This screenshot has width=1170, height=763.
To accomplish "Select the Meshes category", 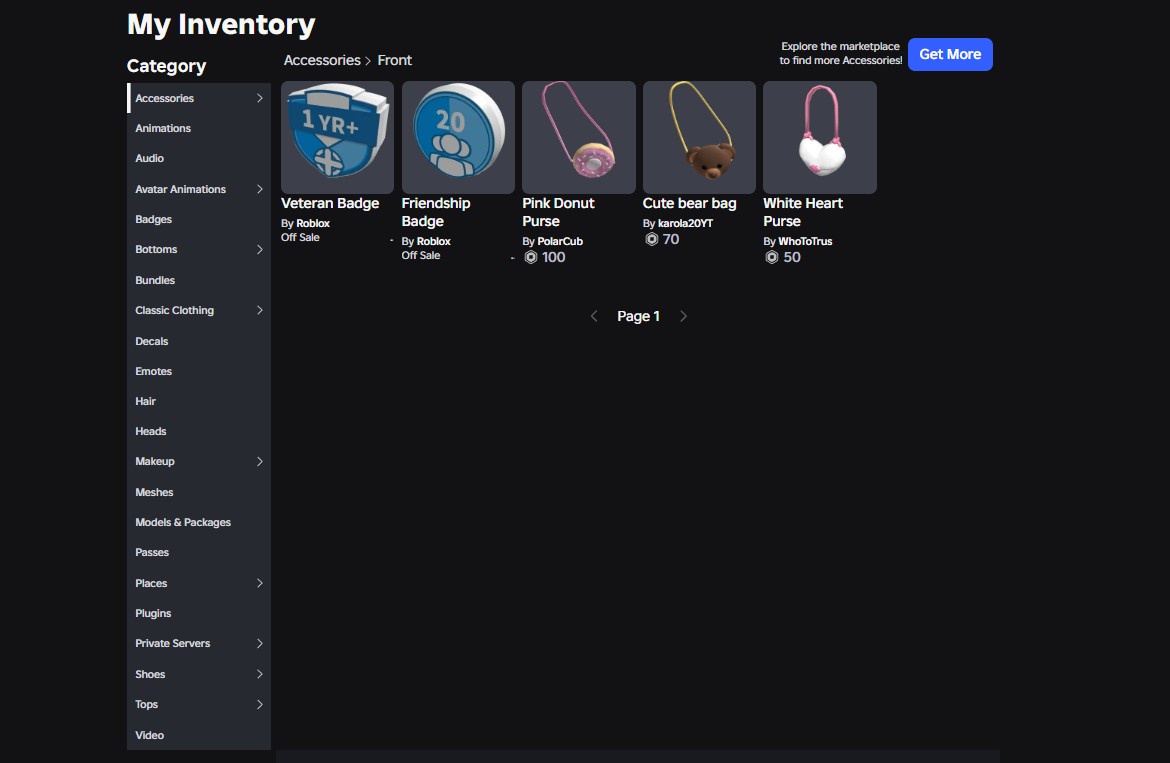I will point(198,492).
